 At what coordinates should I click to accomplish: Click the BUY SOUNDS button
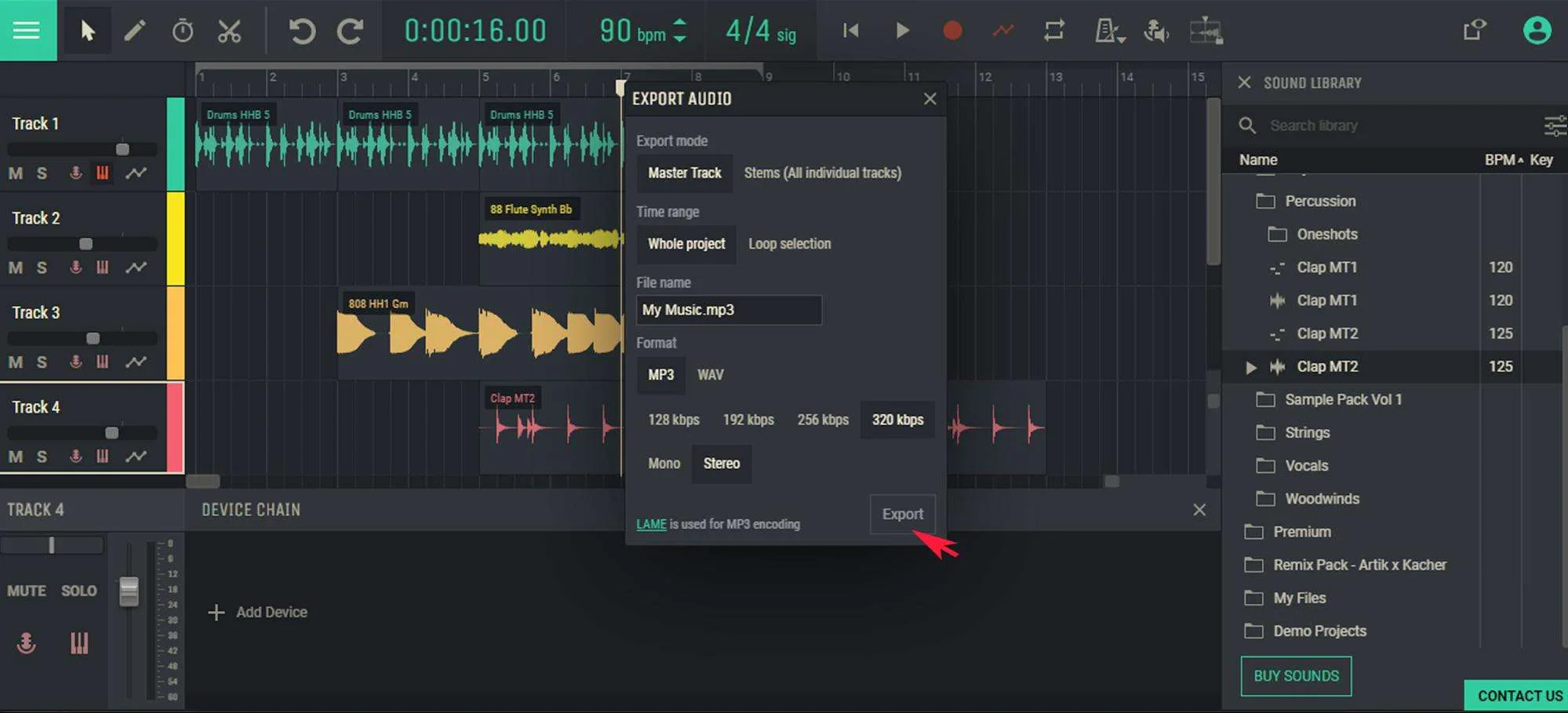click(1296, 676)
